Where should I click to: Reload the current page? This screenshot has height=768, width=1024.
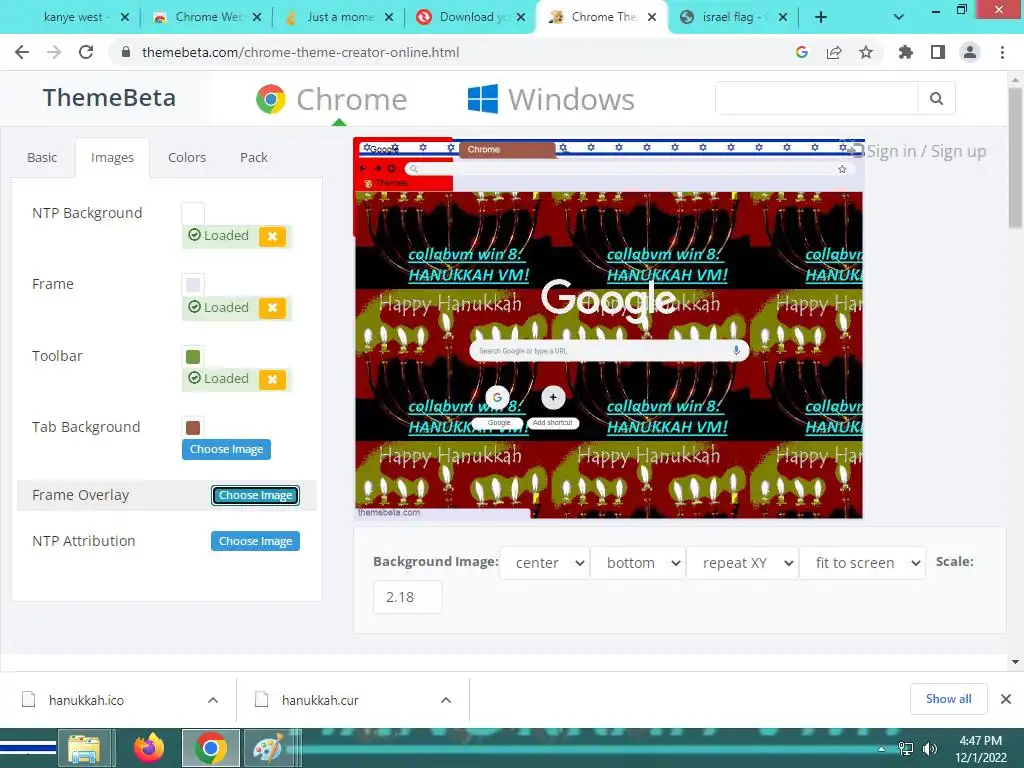point(86,52)
